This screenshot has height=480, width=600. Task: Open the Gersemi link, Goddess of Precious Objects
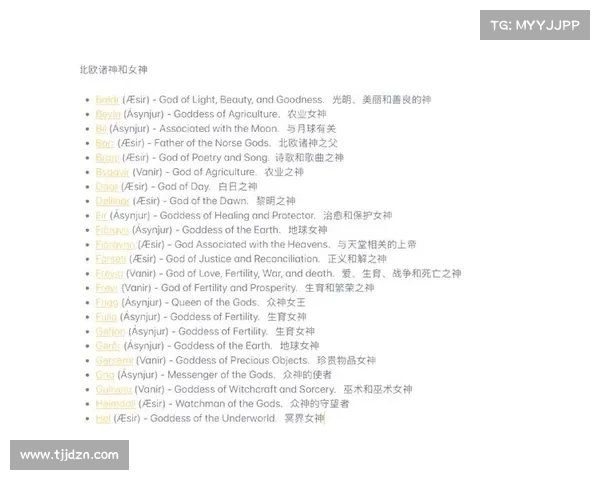pyautogui.click(x=114, y=361)
